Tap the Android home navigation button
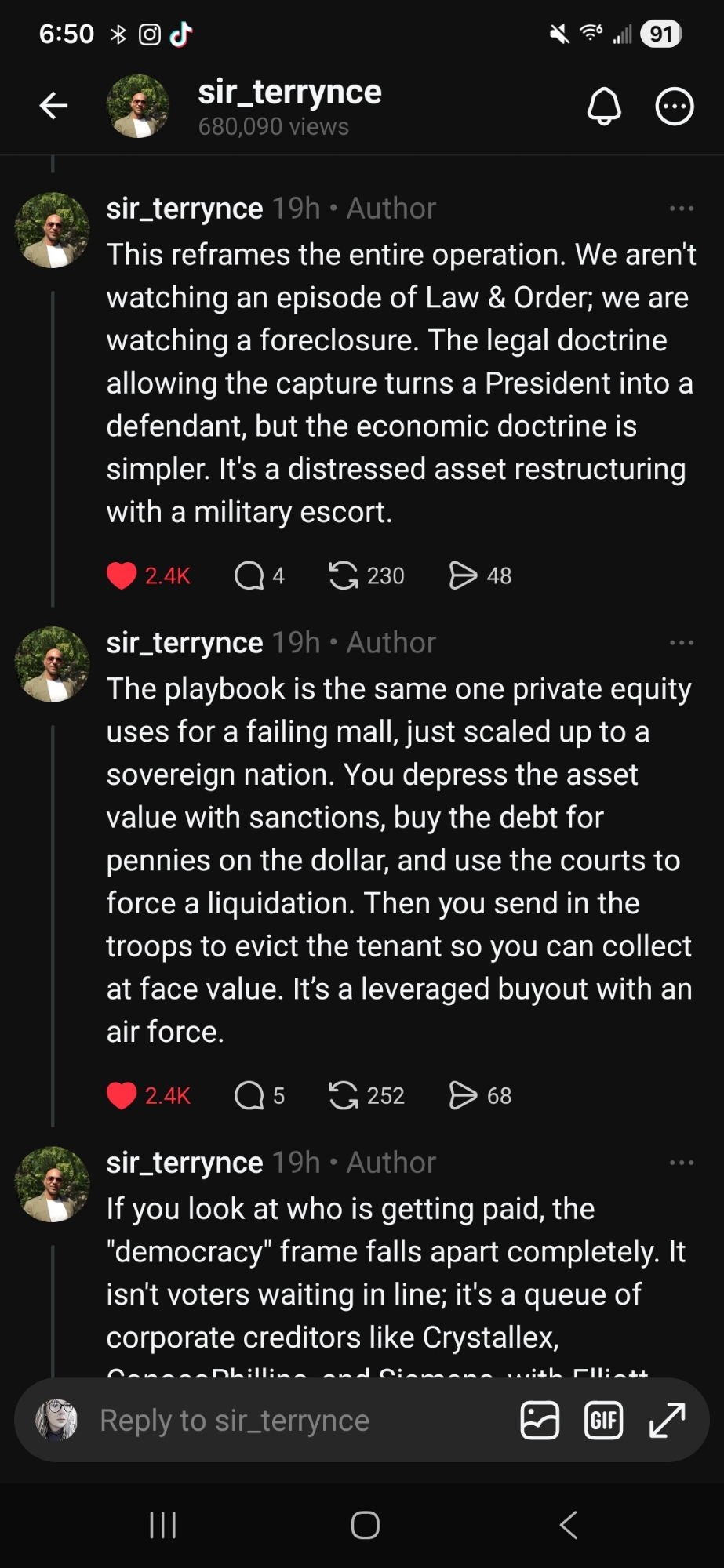Image resolution: width=724 pixels, height=1568 pixels. 365,1525
